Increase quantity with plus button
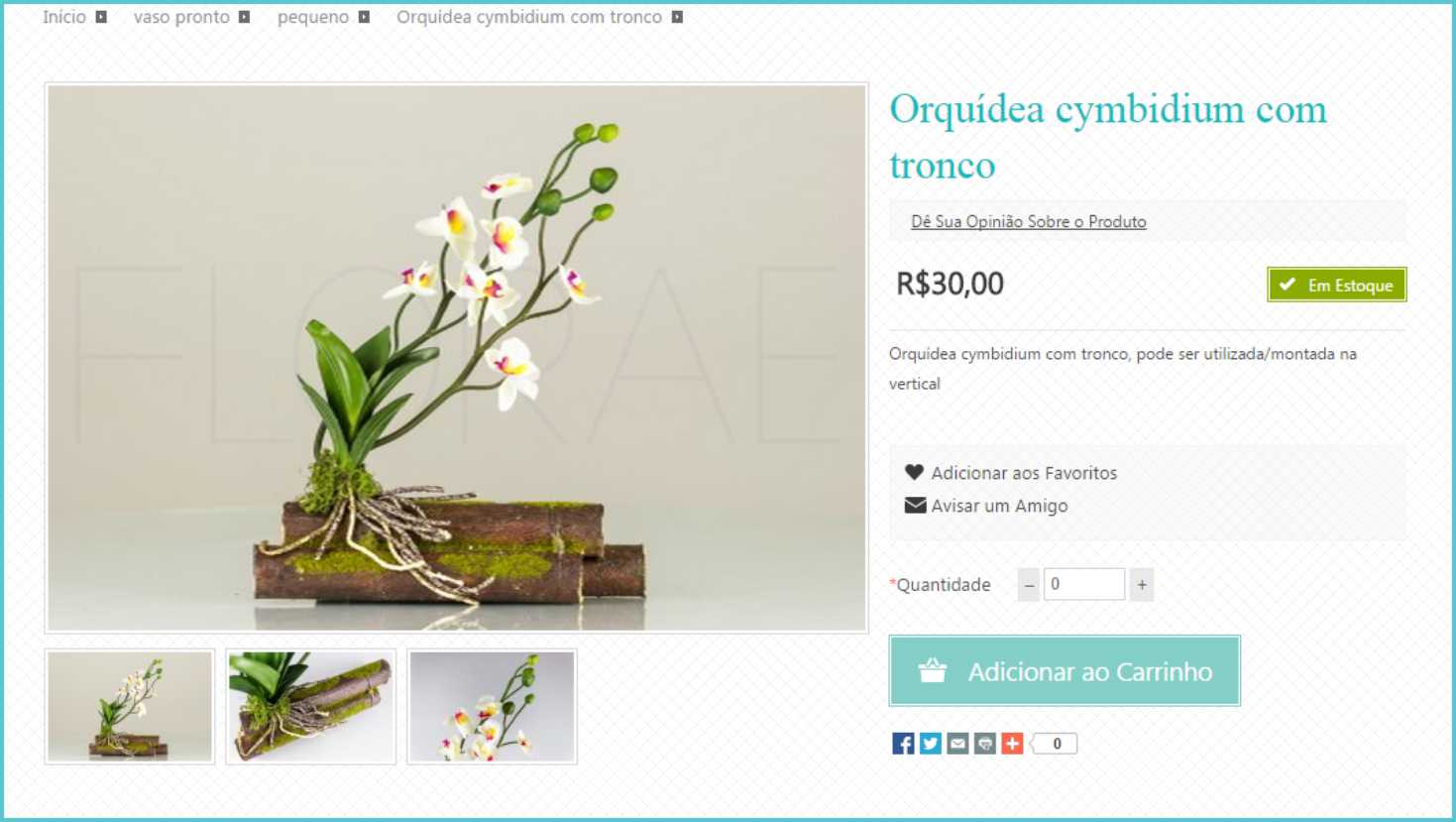This screenshot has height=822, width=1456. tap(1142, 585)
